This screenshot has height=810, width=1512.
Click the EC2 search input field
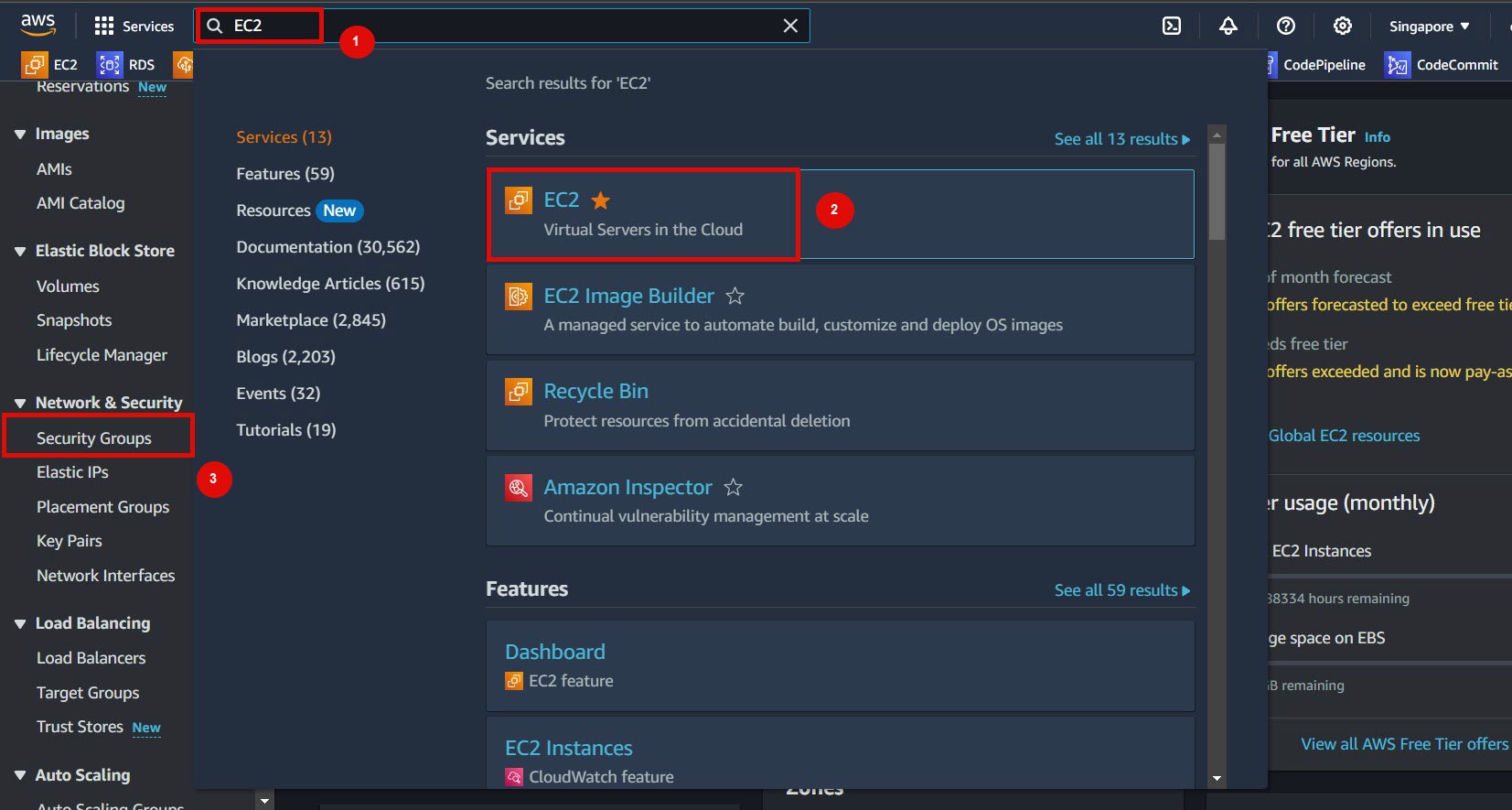(x=502, y=26)
